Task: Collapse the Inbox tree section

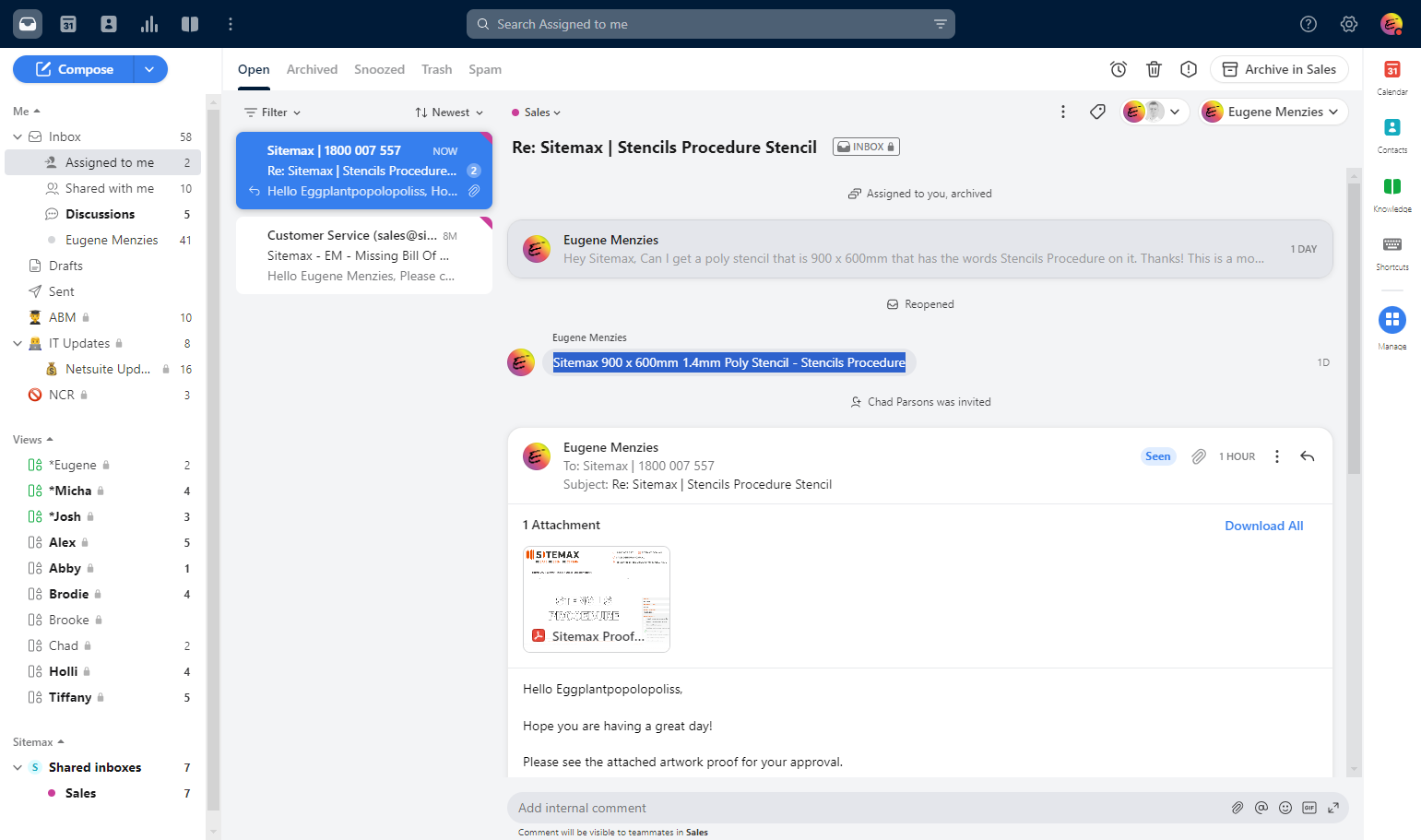Action: pos(18,136)
